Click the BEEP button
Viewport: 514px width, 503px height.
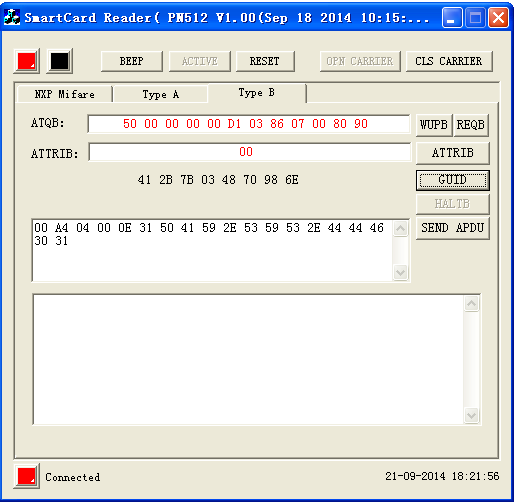(132, 61)
